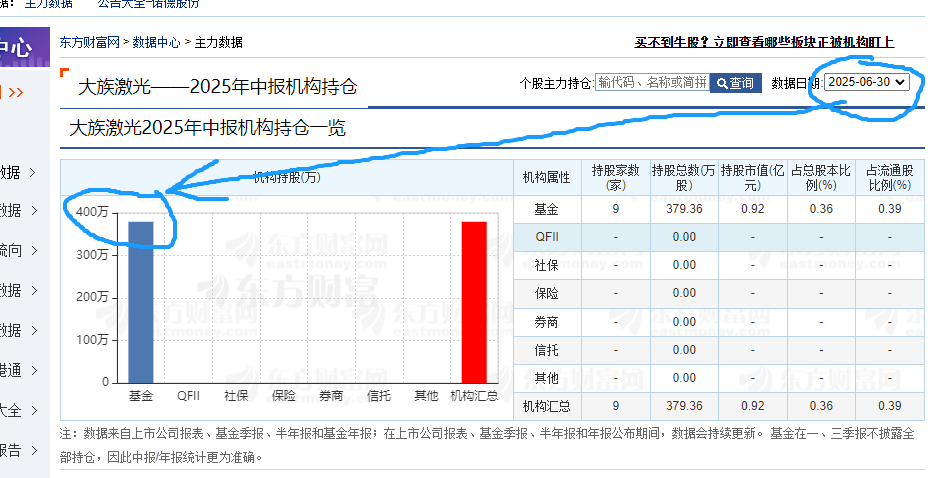Click 0.92 value in the 基金 row
The image size is (938, 478).
pos(753,209)
